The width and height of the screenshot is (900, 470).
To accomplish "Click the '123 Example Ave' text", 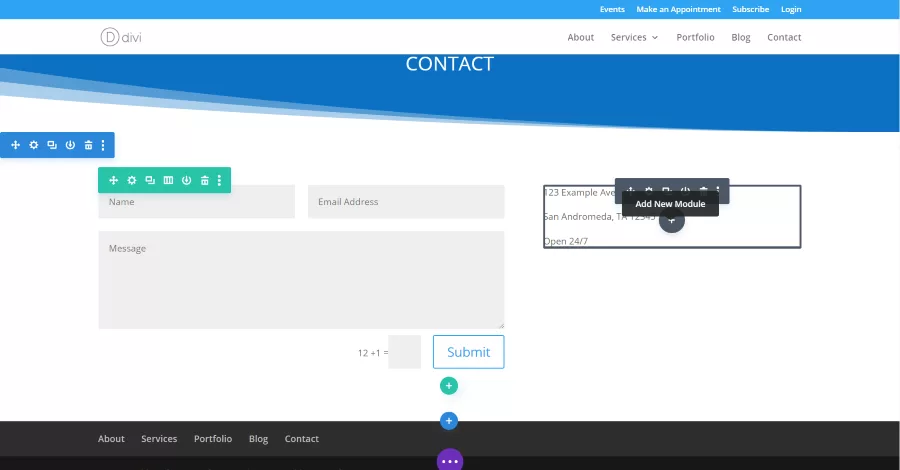I will point(579,192).
